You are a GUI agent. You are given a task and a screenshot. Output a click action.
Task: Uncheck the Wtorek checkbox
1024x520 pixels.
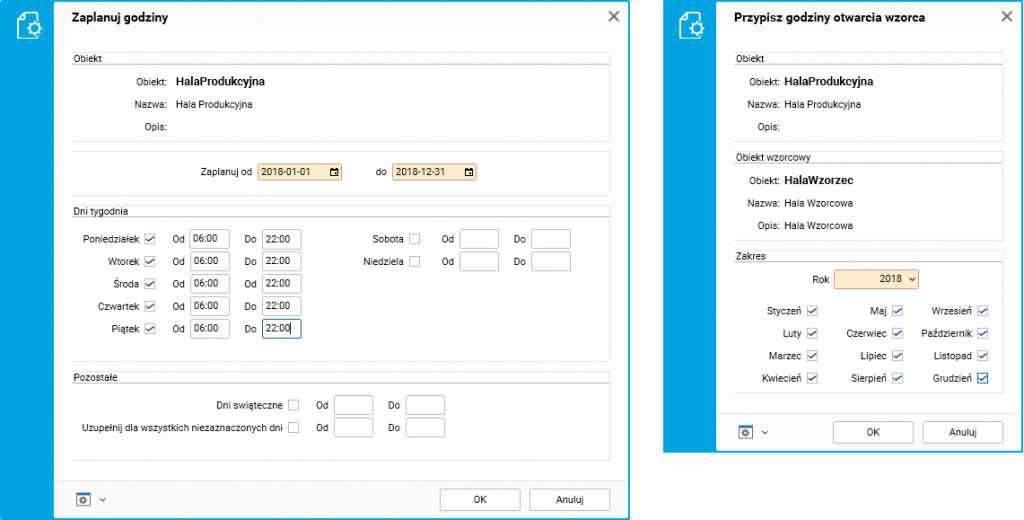coord(150,261)
